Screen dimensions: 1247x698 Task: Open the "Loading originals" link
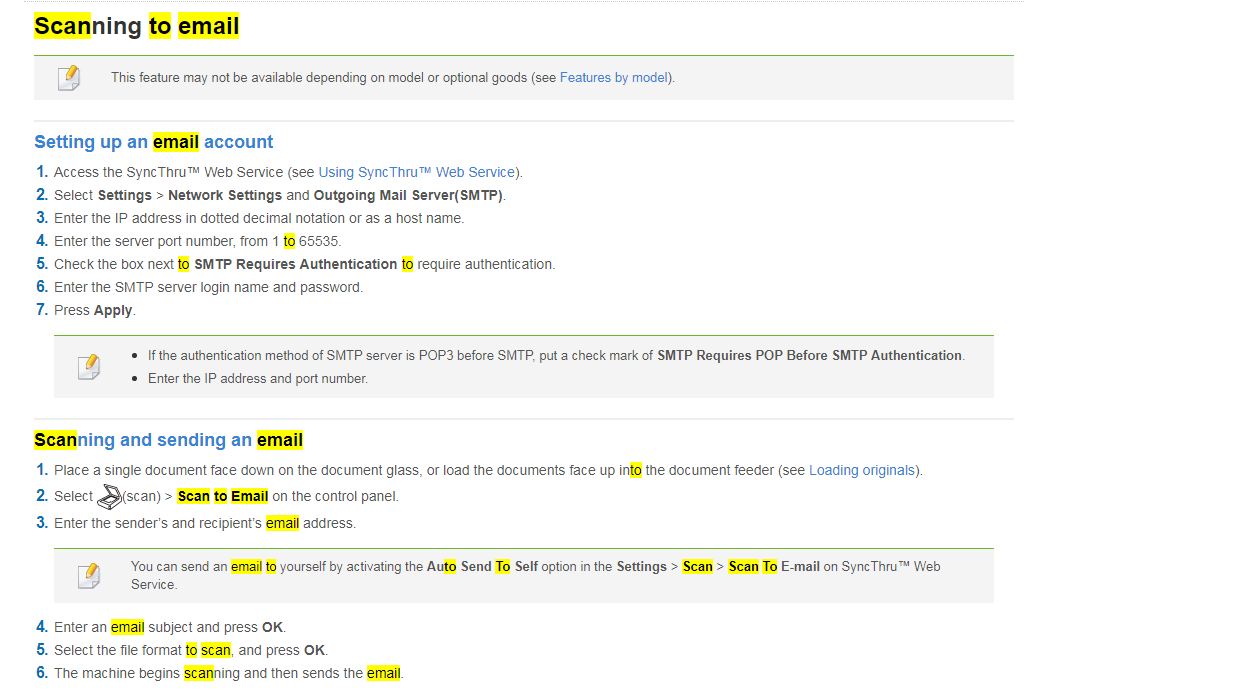click(x=861, y=470)
